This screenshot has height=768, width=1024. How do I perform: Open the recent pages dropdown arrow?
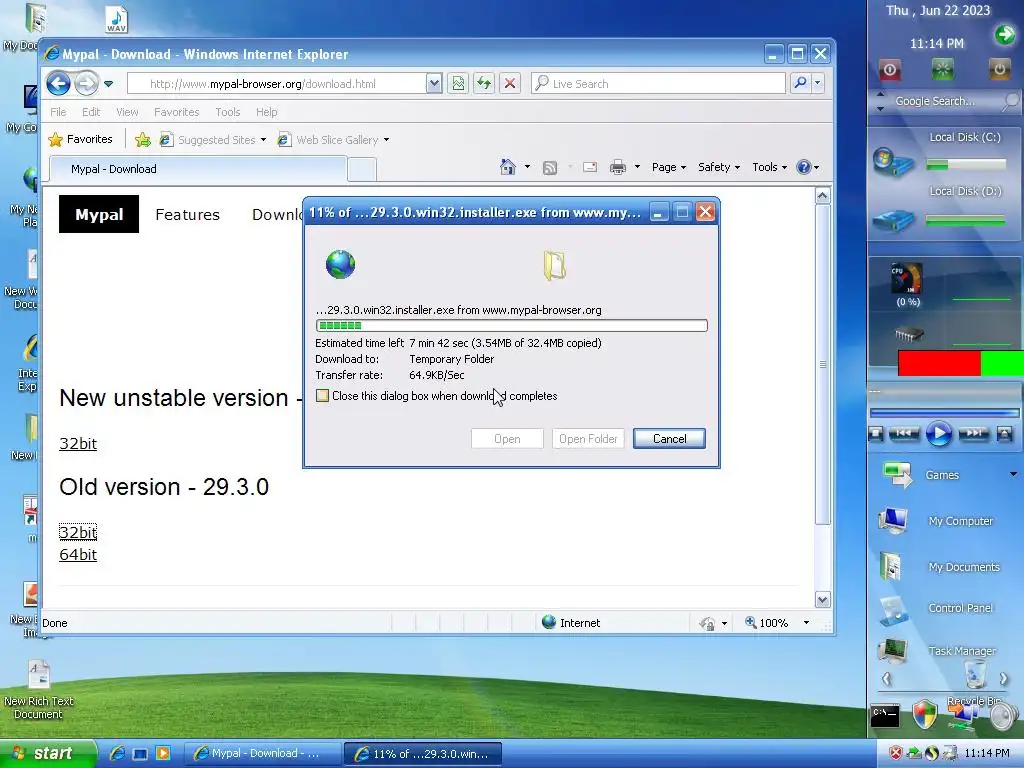[x=108, y=84]
